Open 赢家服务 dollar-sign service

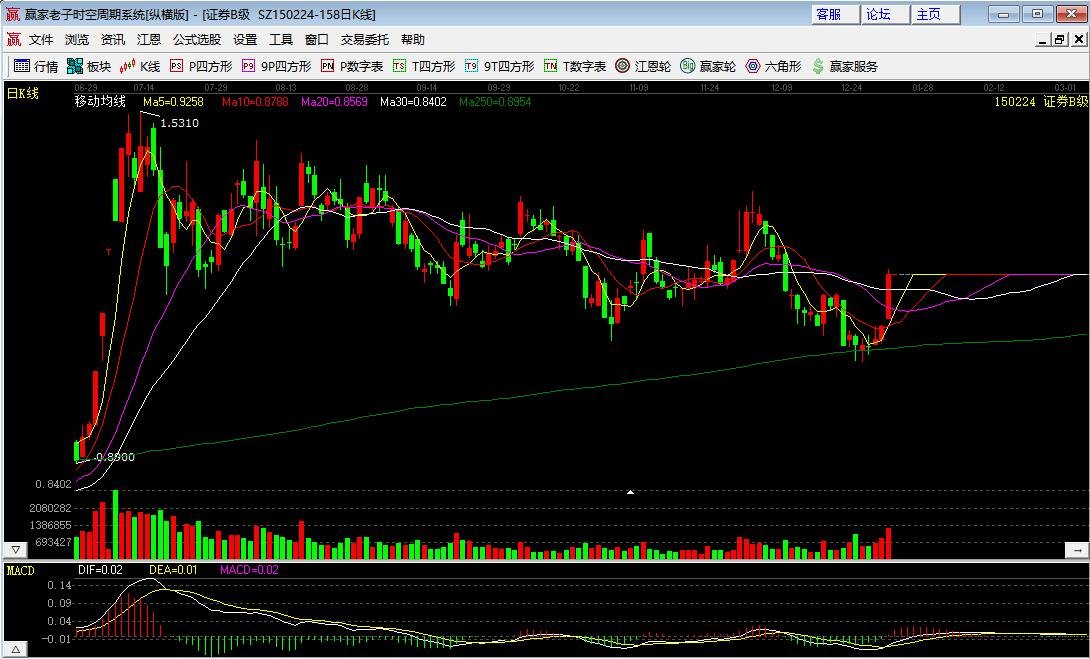845,66
